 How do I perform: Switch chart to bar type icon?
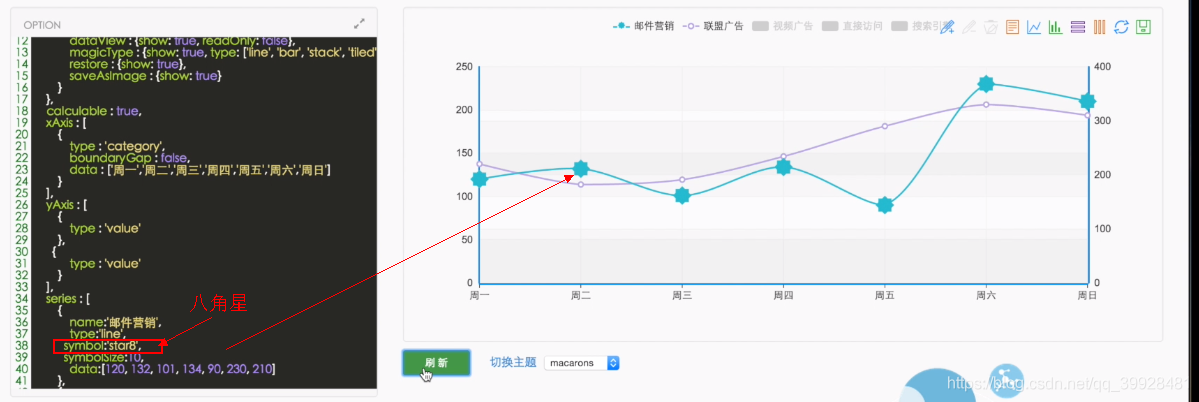coord(1056,28)
